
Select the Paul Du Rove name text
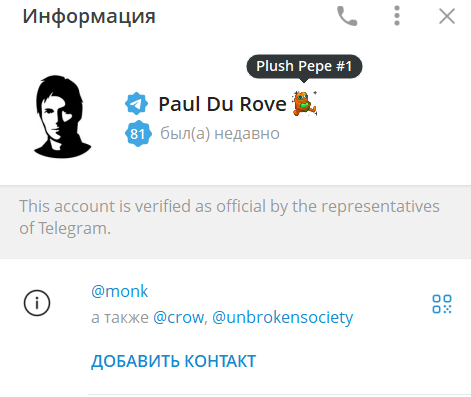222,104
